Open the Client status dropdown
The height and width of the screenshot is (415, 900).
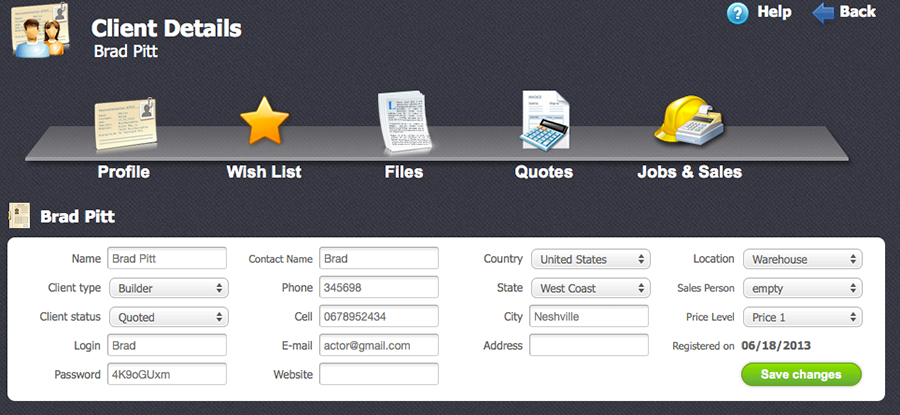168,317
